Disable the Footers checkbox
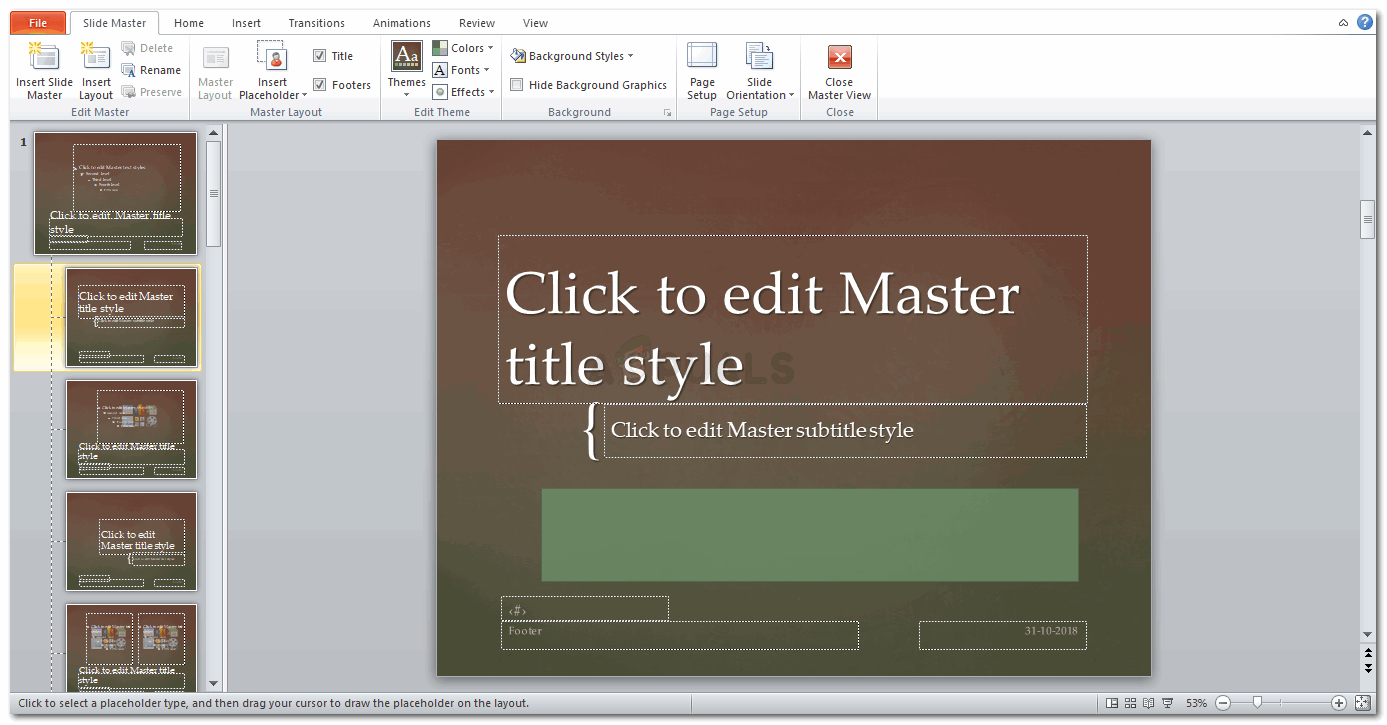 (320, 85)
